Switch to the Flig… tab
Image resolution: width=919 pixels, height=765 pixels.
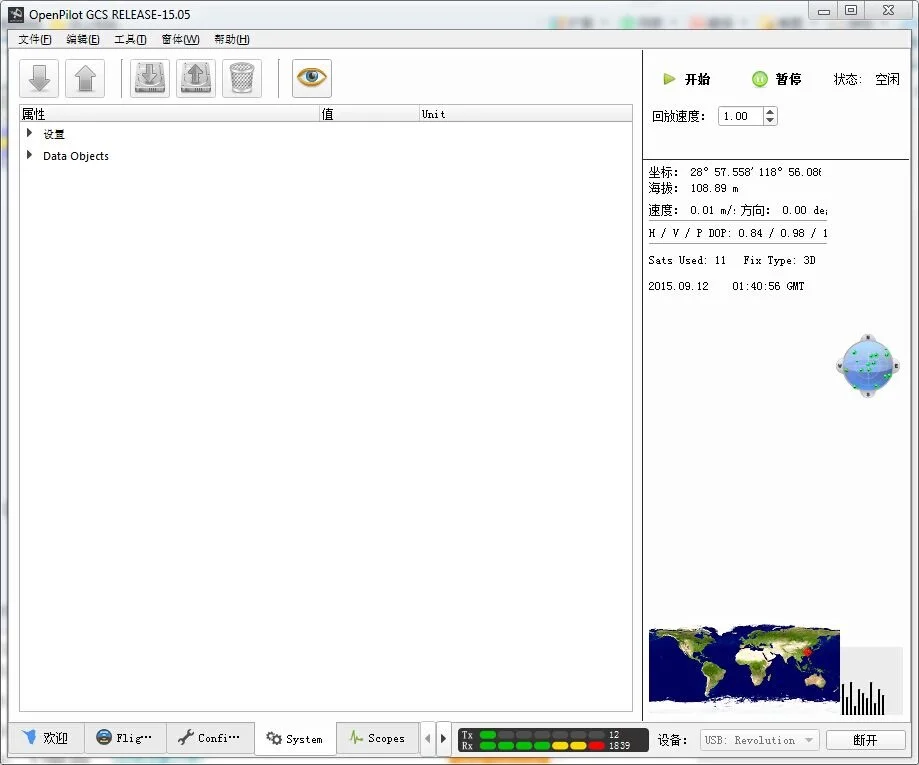pos(125,737)
